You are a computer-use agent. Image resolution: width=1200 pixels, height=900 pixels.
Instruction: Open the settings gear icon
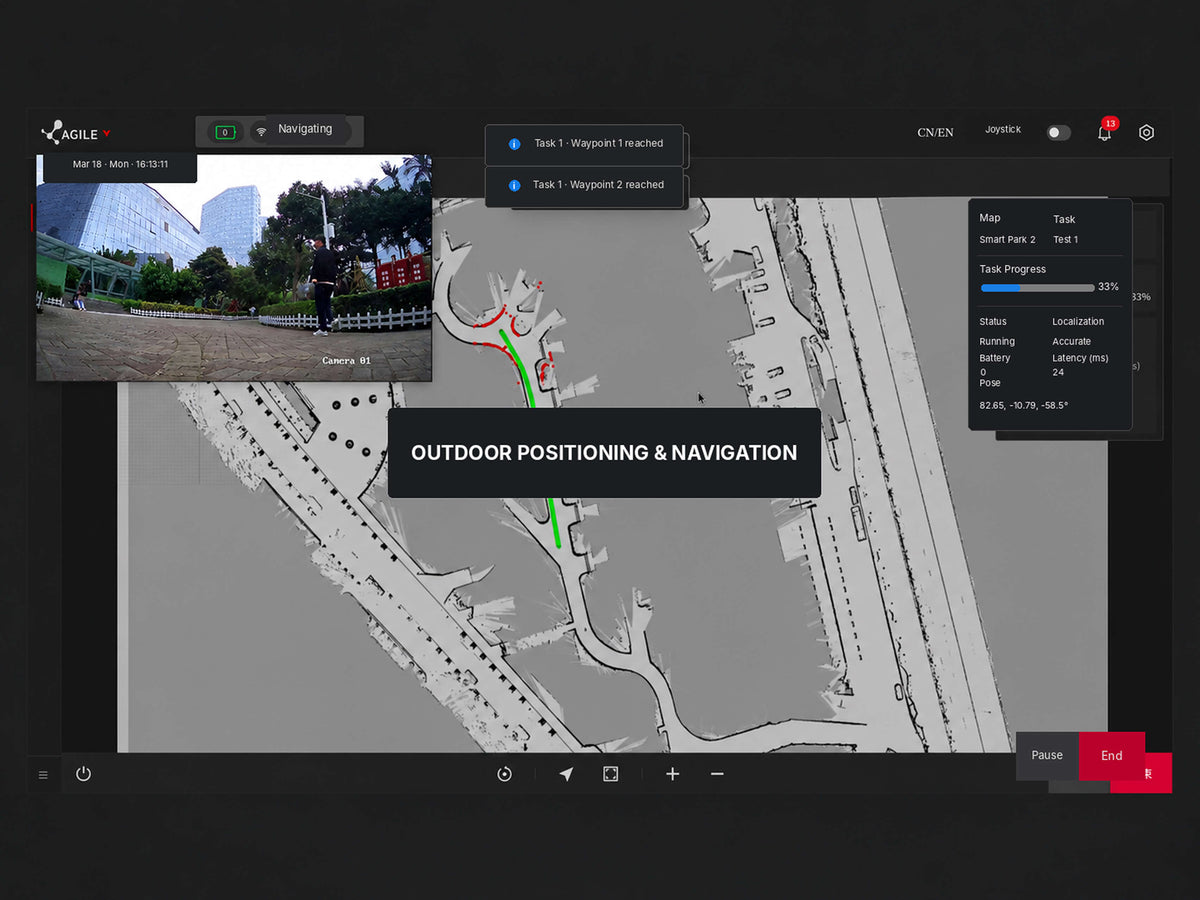pos(1147,132)
